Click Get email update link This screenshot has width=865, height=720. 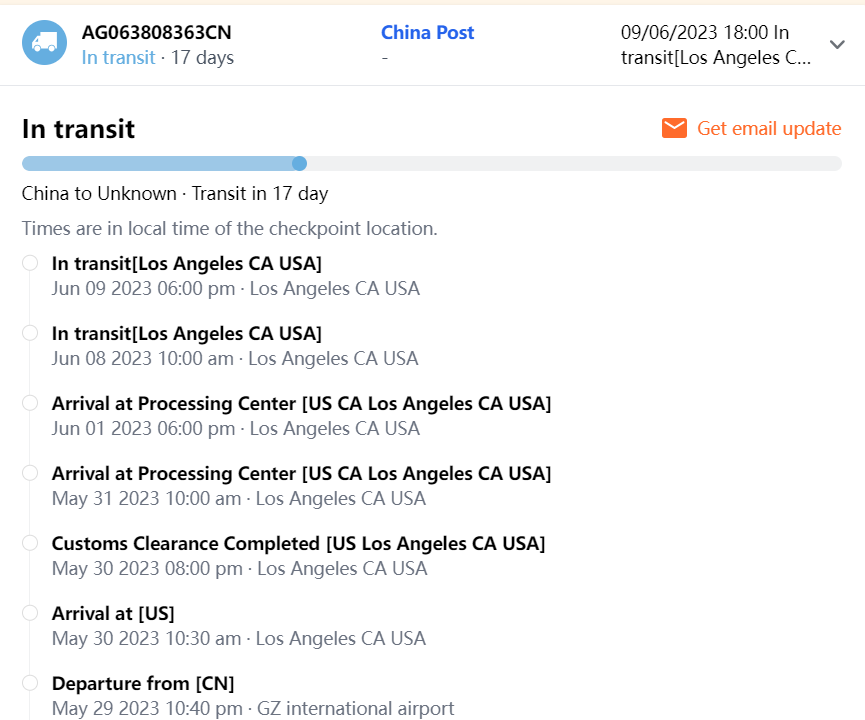769,128
